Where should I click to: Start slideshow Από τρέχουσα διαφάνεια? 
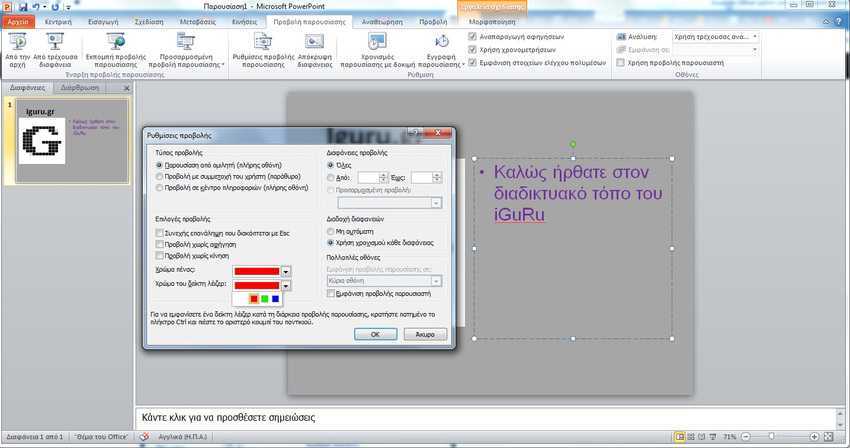[55, 50]
